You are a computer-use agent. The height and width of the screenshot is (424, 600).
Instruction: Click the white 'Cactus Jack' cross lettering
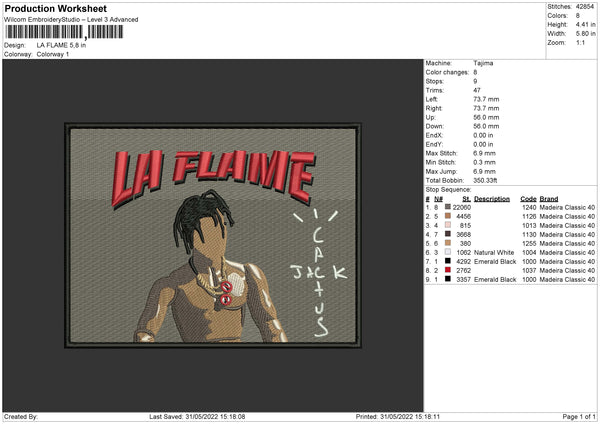[x=320, y=272]
